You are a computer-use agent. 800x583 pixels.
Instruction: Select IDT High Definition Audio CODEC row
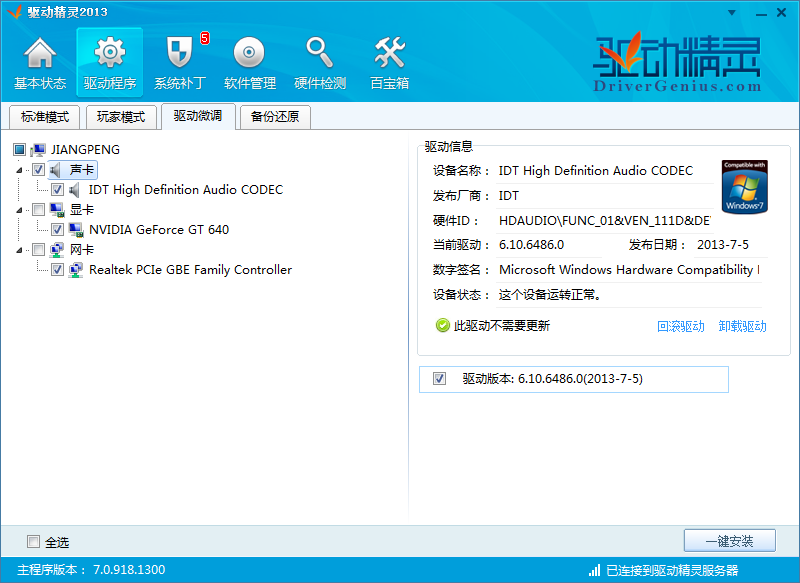tap(186, 190)
